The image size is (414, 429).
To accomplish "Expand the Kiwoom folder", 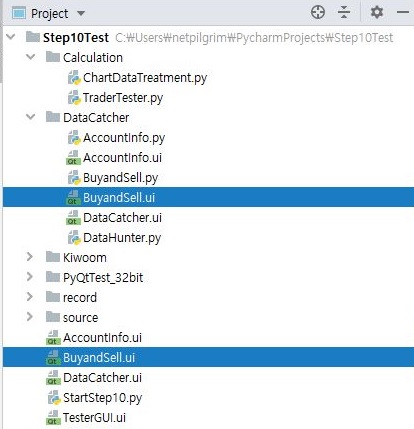I will [30, 257].
